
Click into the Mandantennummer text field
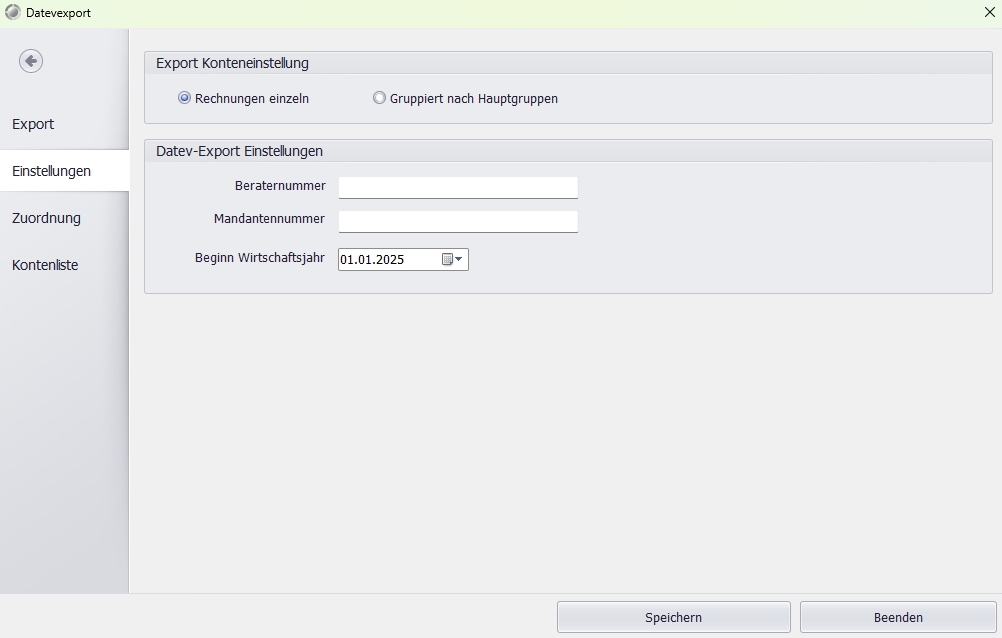click(458, 221)
